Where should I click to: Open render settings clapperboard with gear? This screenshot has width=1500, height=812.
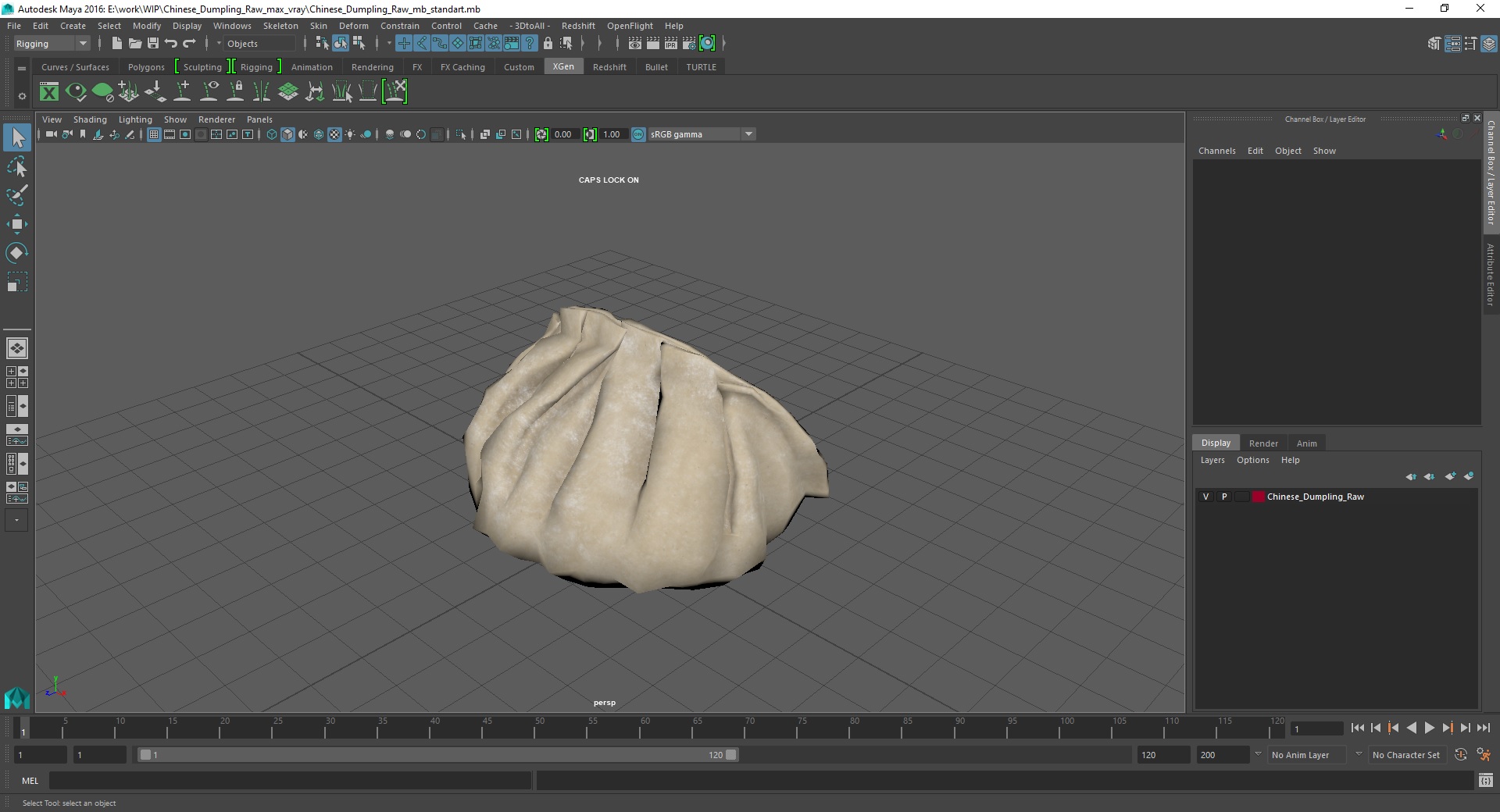688,44
